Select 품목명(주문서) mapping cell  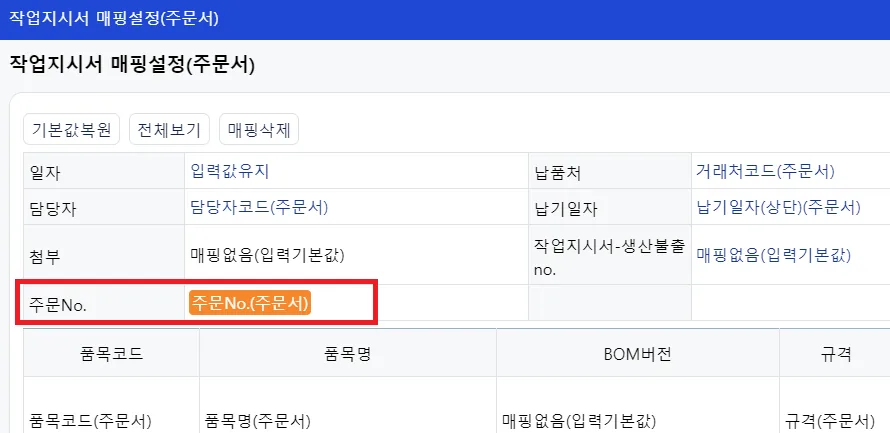(x=257, y=421)
